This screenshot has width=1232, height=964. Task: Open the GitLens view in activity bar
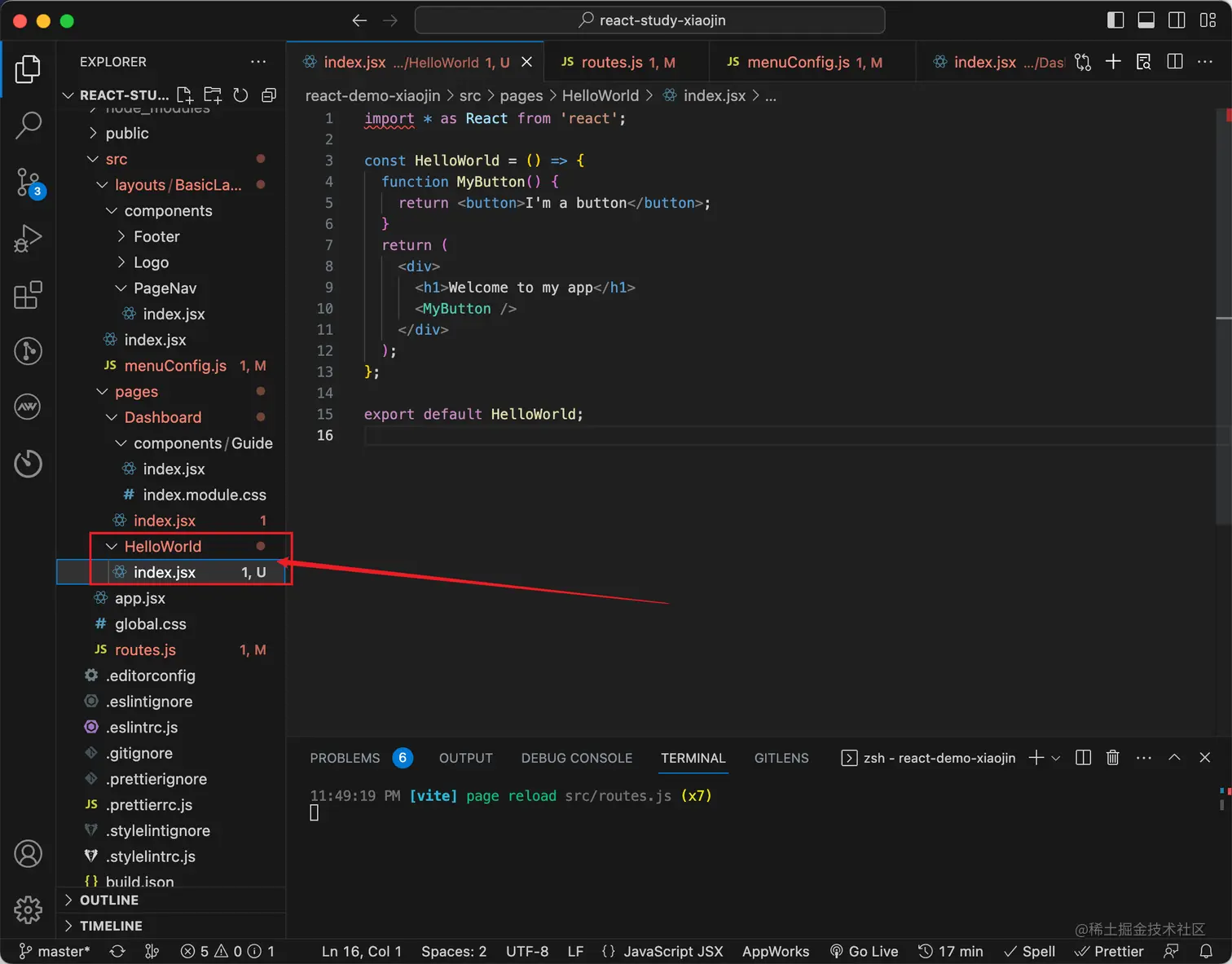point(28,351)
